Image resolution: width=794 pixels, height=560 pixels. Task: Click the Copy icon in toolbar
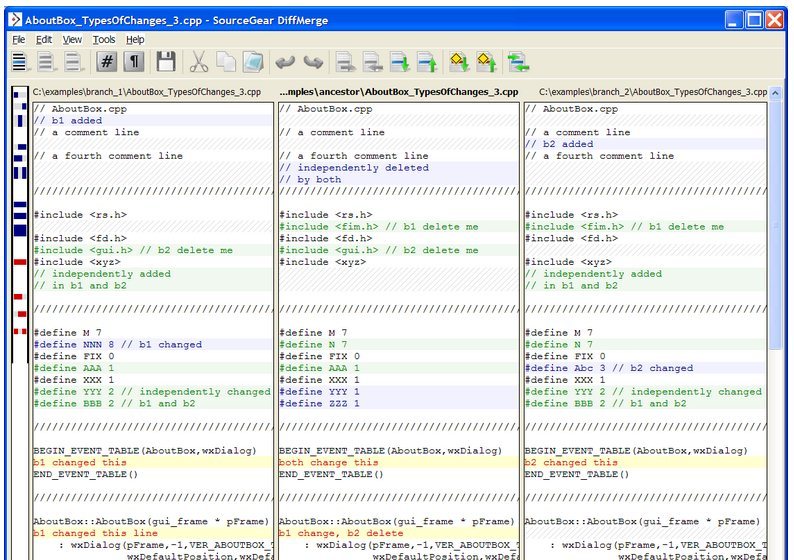pyautogui.click(x=226, y=62)
